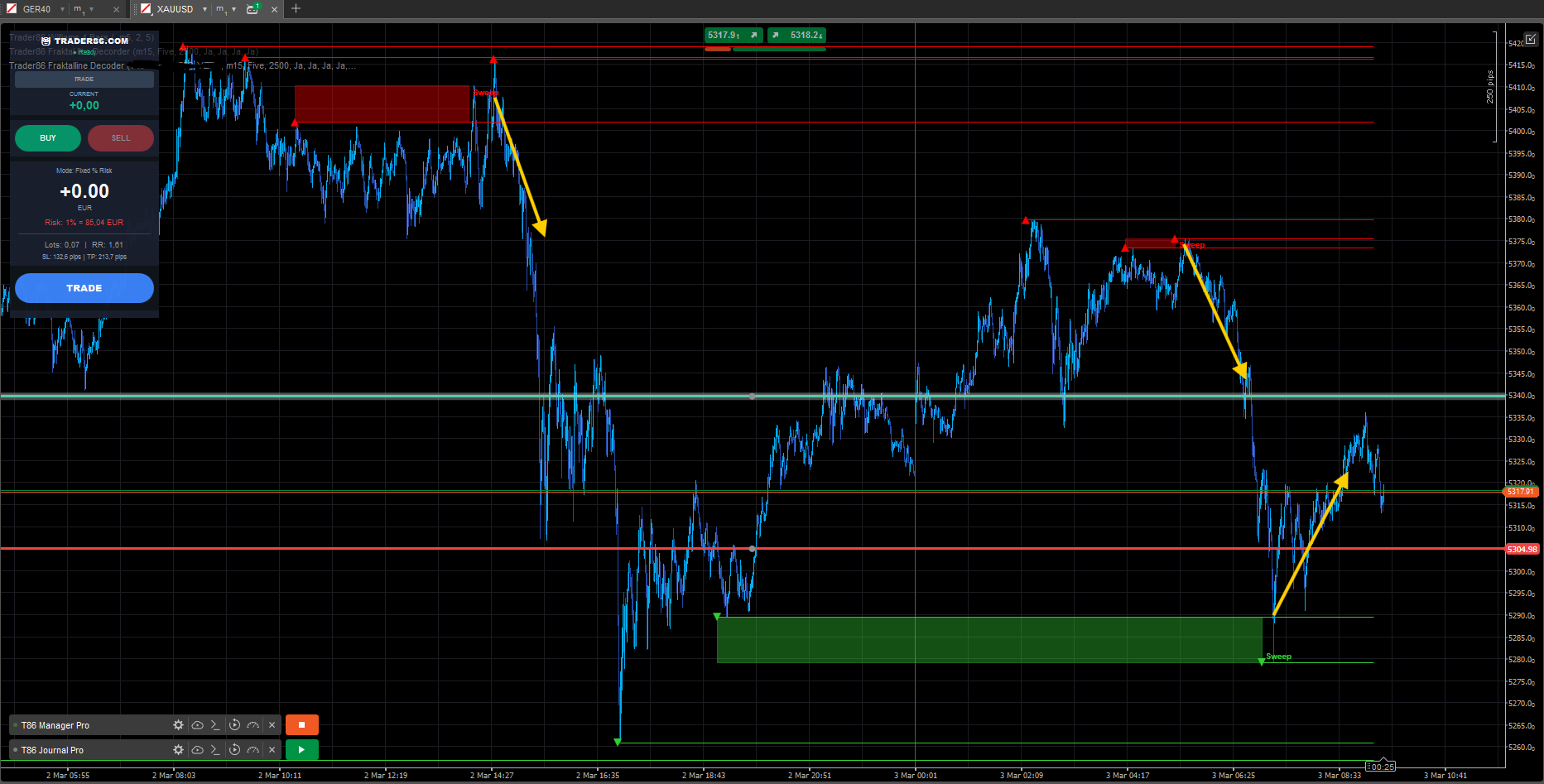Viewport: 1544px width, 784px height.
Task: Click the green 5318.24 buy price button
Action: click(x=796, y=35)
